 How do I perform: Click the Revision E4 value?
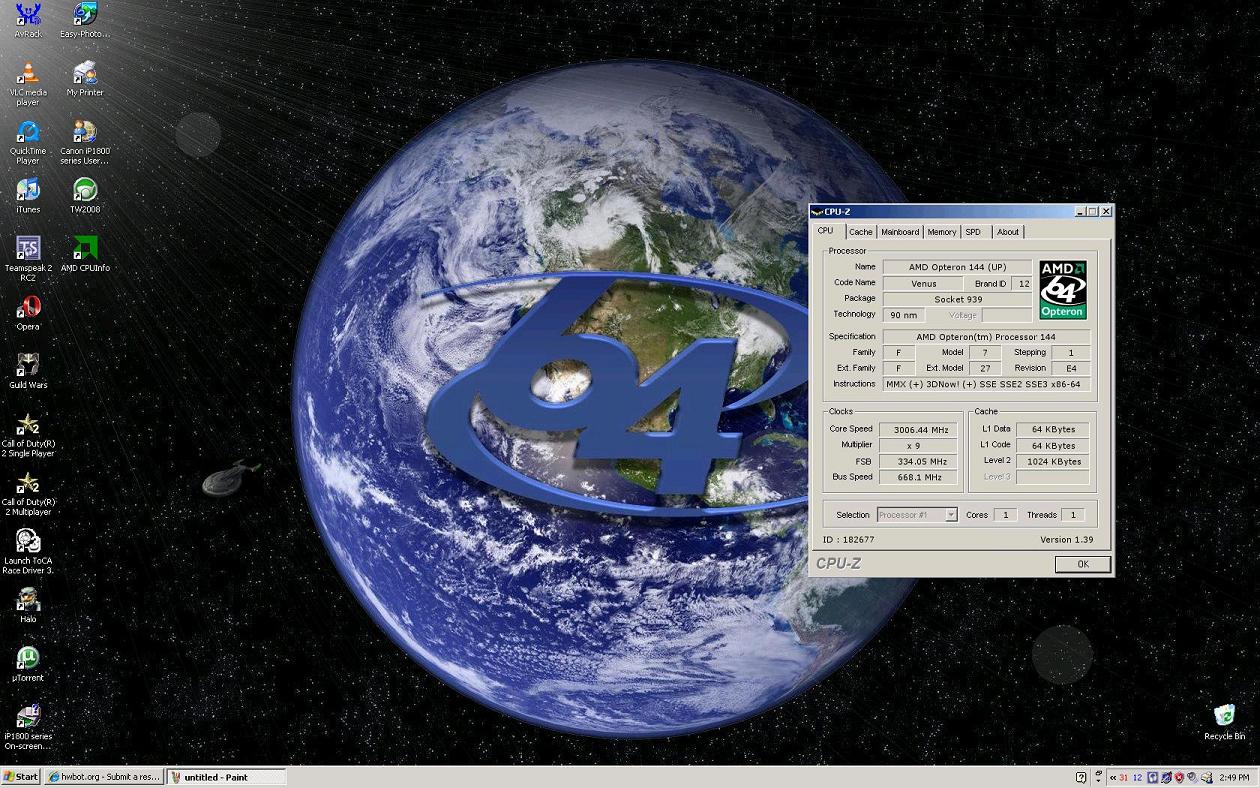tap(1071, 368)
